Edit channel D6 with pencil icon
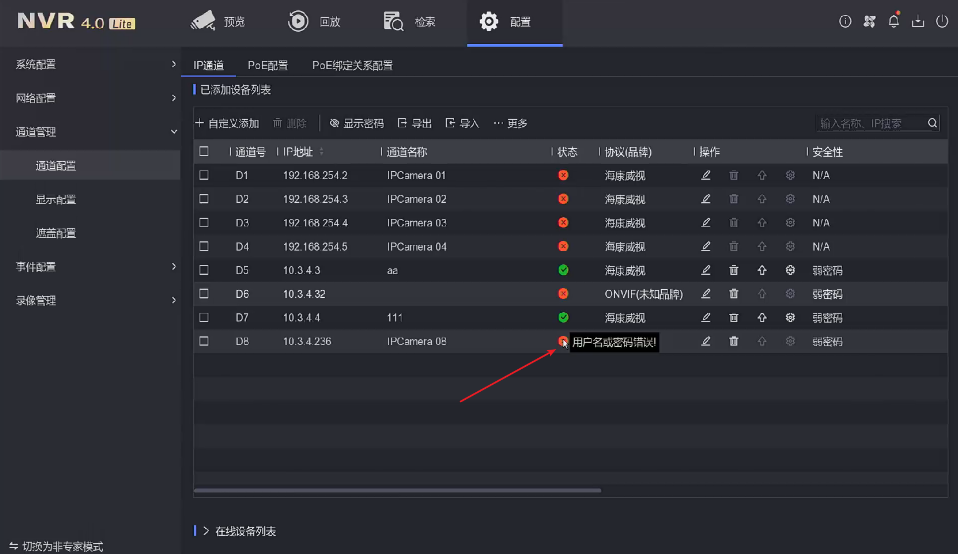Image resolution: width=958 pixels, height=554 pixels. (x=706, y=294)
